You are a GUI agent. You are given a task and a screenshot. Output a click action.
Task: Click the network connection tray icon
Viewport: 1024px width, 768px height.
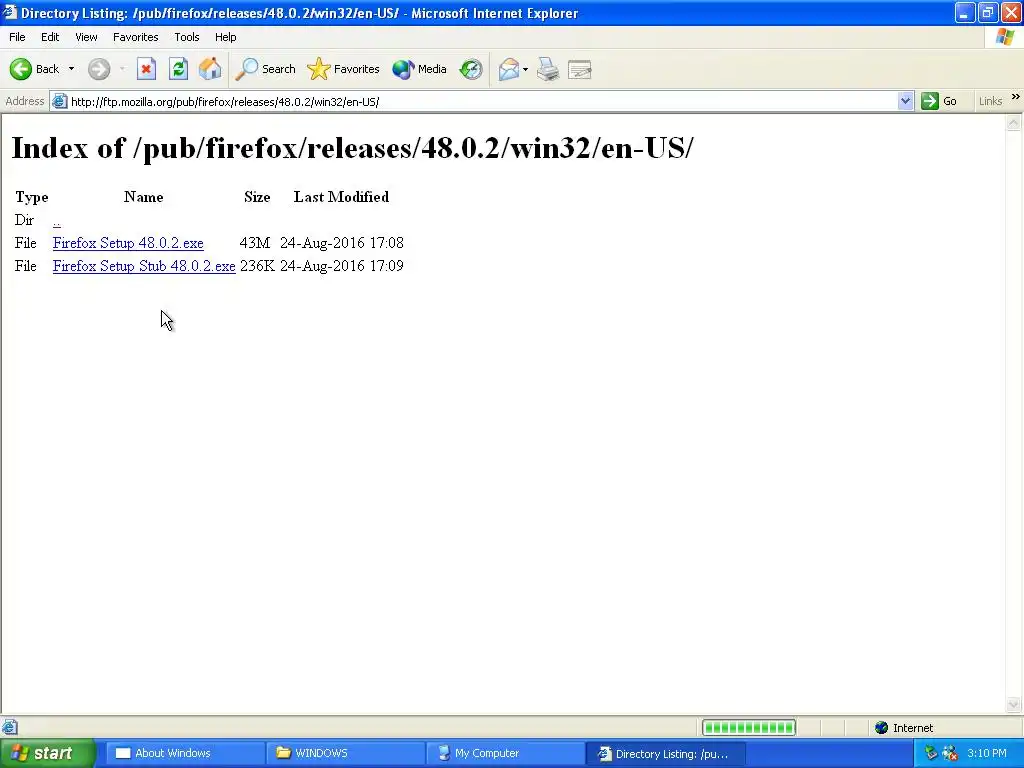(x=950, y=754)
